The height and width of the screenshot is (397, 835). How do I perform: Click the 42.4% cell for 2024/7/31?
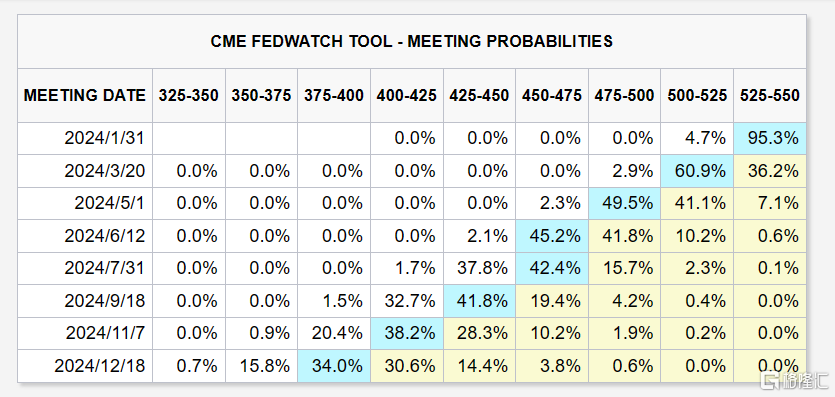tap(552, 269)
